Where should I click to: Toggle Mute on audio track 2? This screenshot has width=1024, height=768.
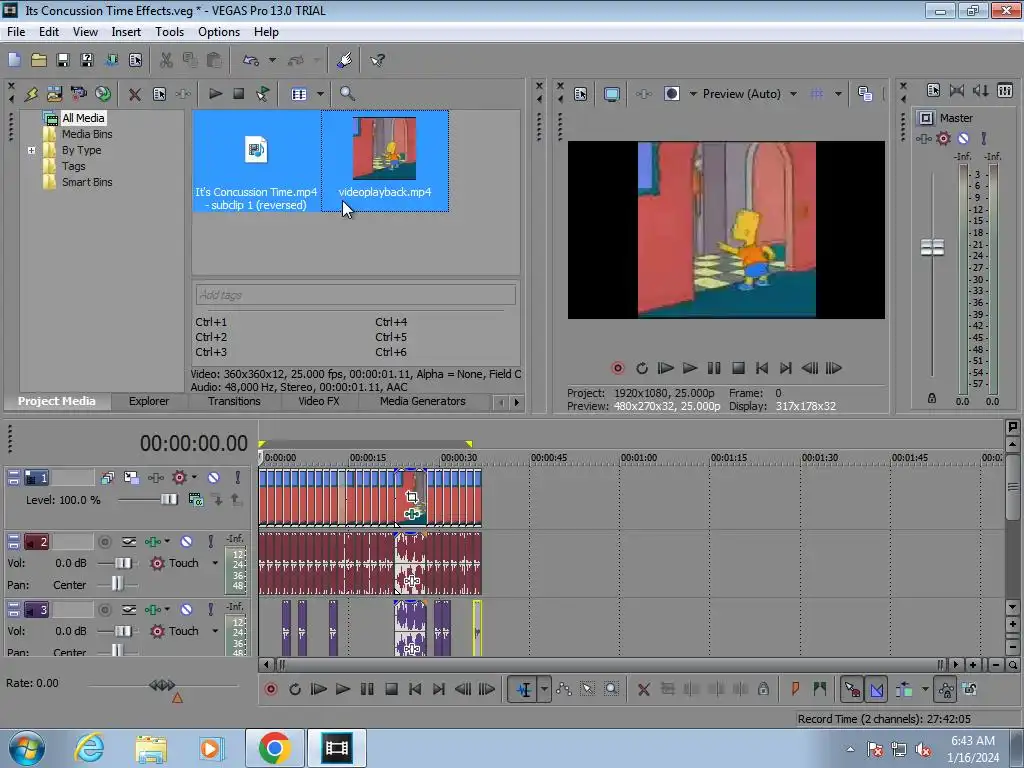[x=187, y=541]
